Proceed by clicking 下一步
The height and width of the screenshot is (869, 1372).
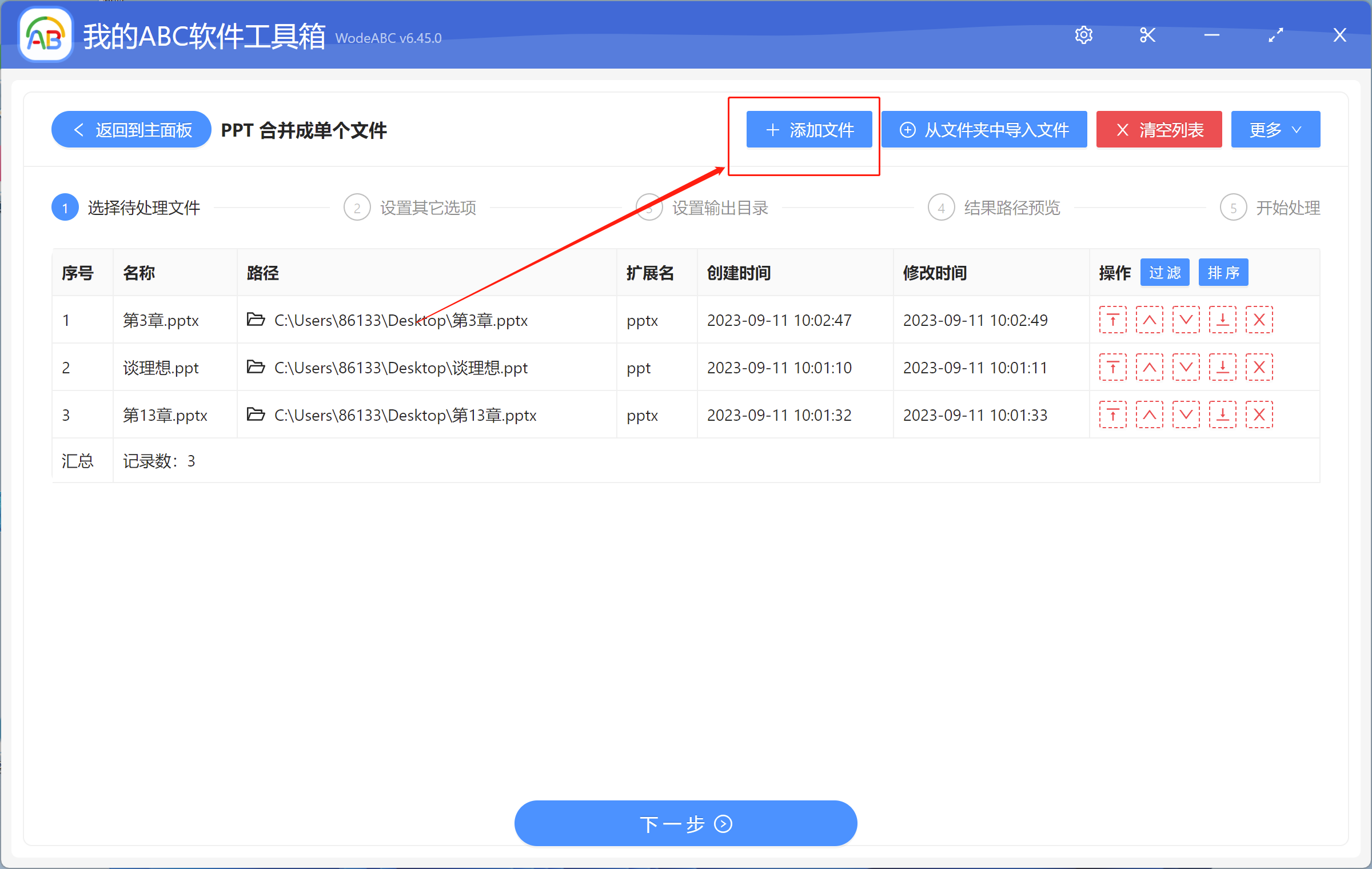[x=685, y=823]
